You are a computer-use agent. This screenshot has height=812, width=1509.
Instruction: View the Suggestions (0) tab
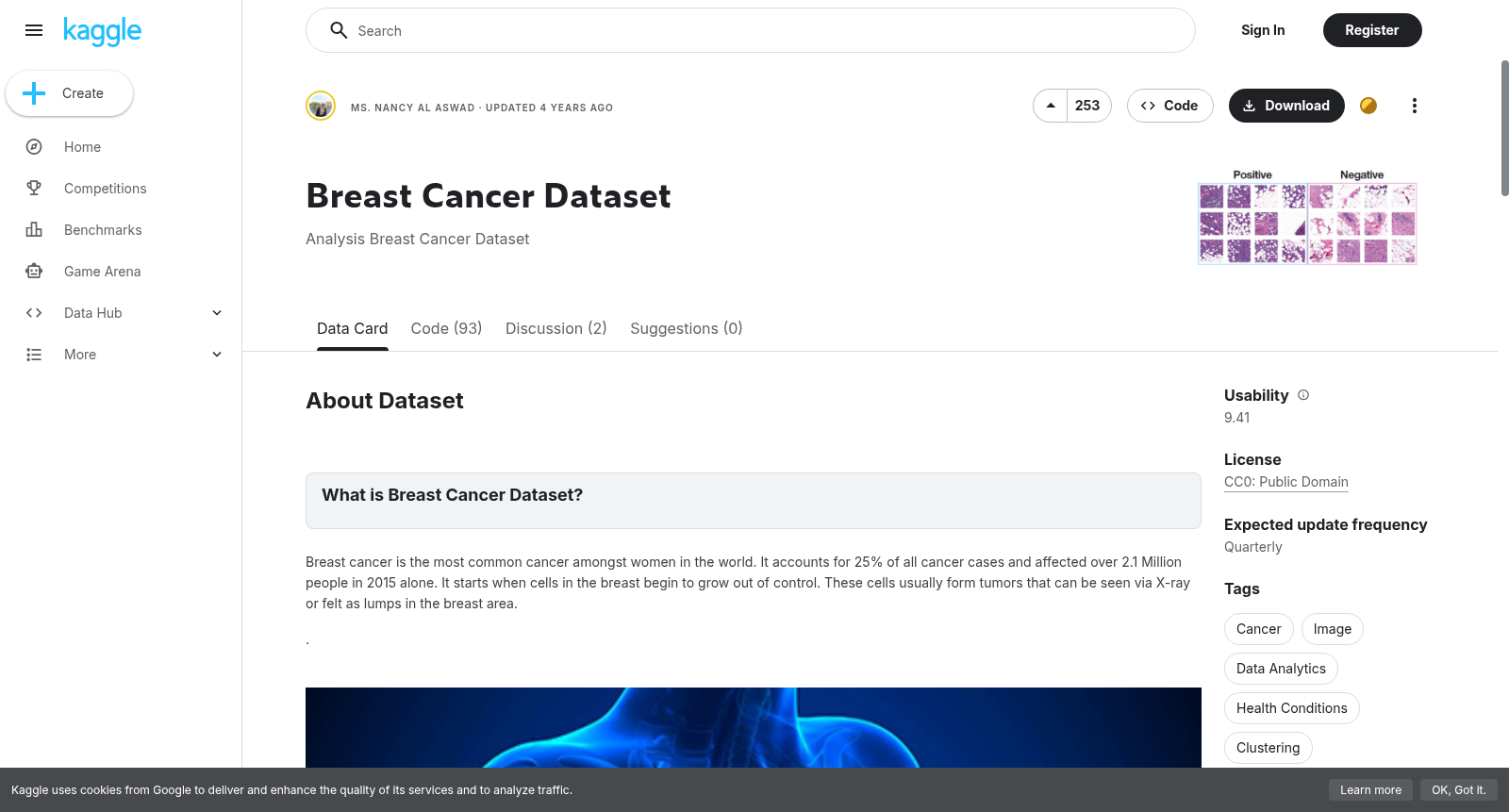687,328
